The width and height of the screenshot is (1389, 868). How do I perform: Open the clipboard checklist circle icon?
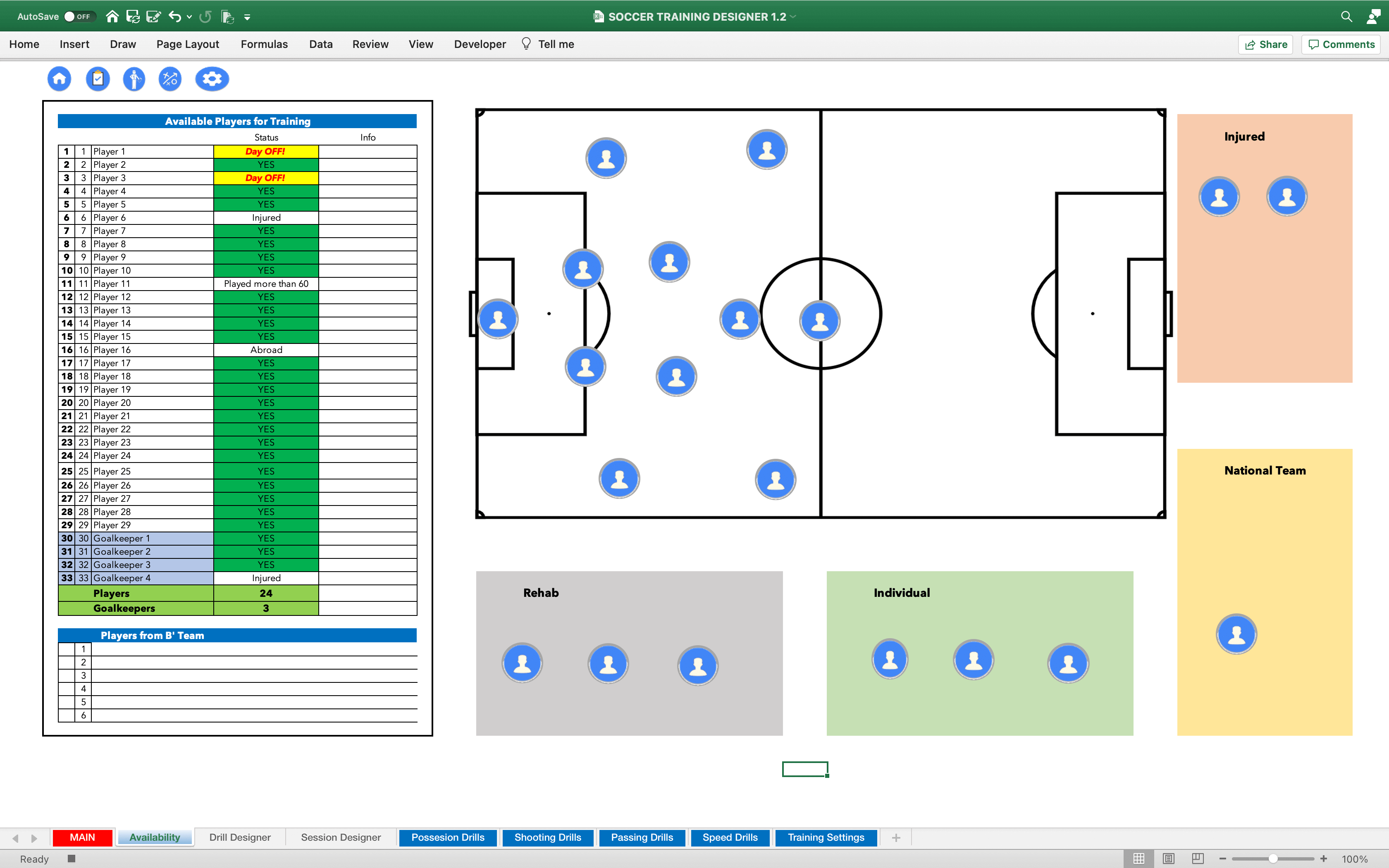(x=98, y=79)
